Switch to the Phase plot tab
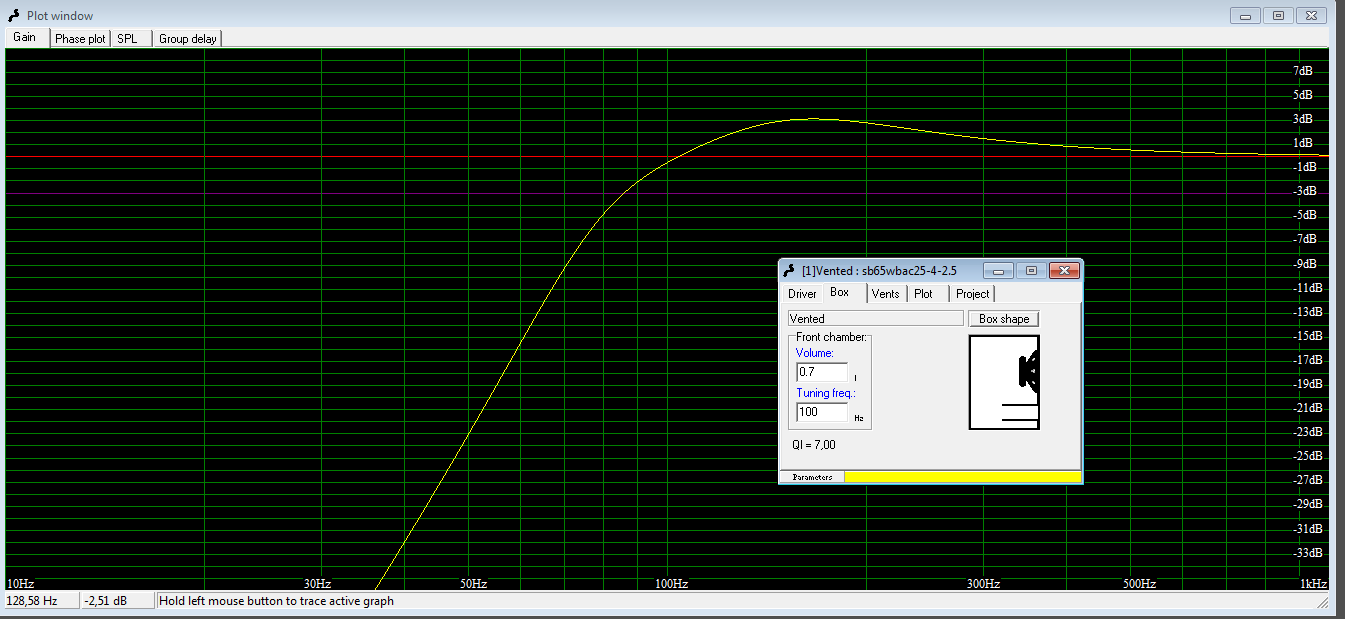The width and height of the screenshot is (1345, 619). point(80,38)
